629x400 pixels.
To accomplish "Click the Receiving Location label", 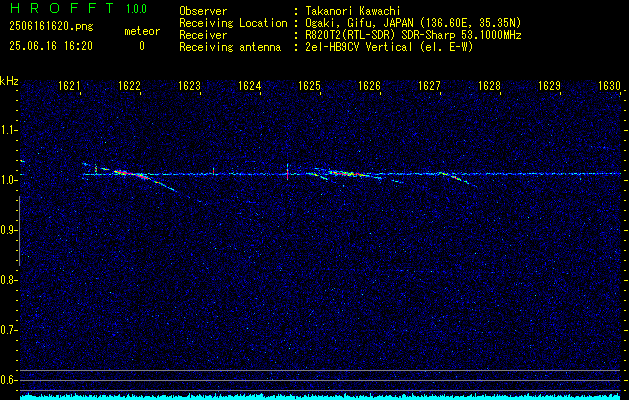I will [x=233, y=23].
